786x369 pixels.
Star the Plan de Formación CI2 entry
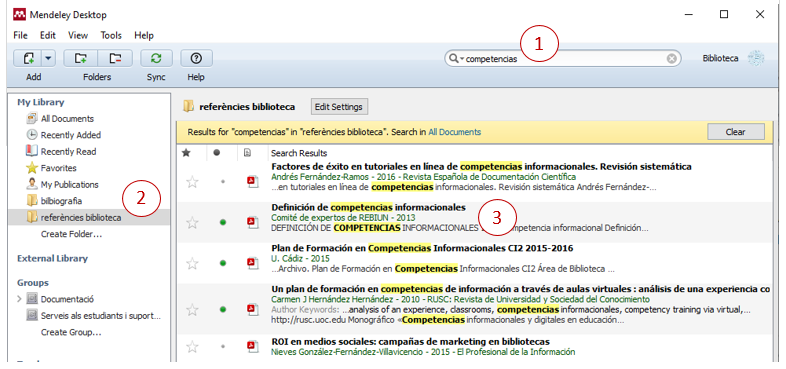(x=192, y=263)
